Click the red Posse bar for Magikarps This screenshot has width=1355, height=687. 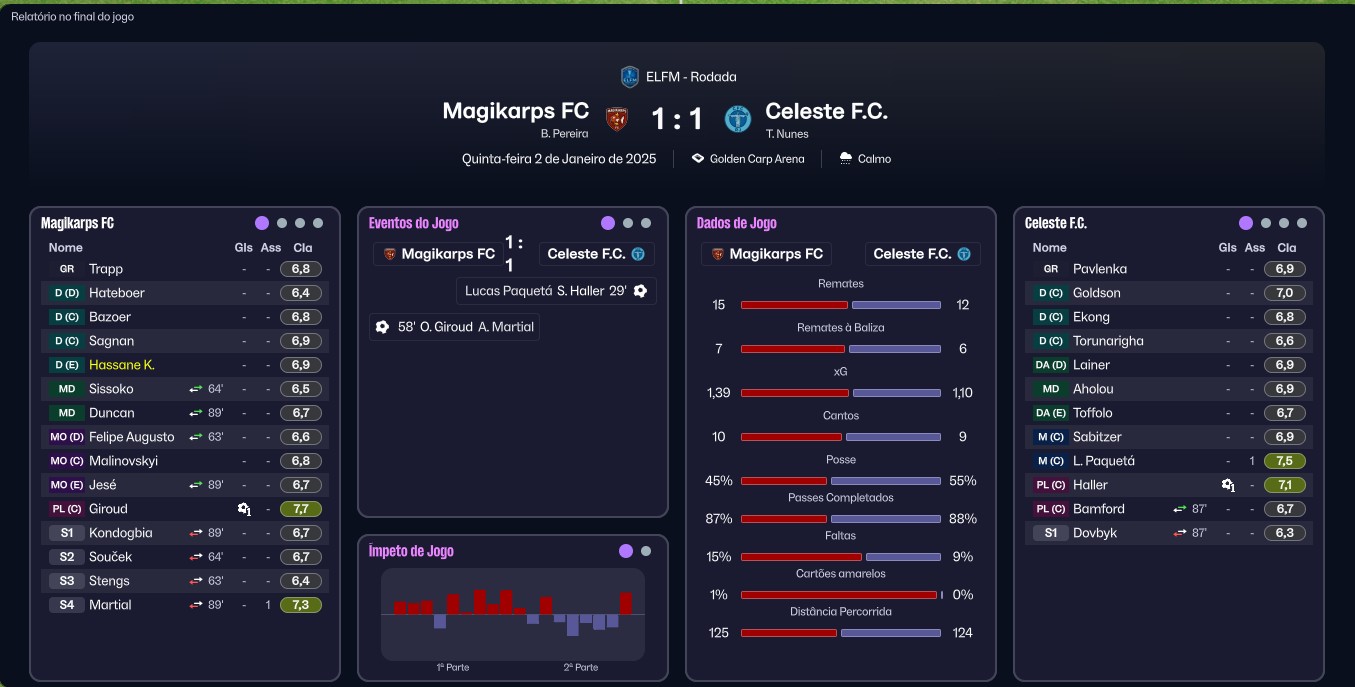click(x=784, y=481)
